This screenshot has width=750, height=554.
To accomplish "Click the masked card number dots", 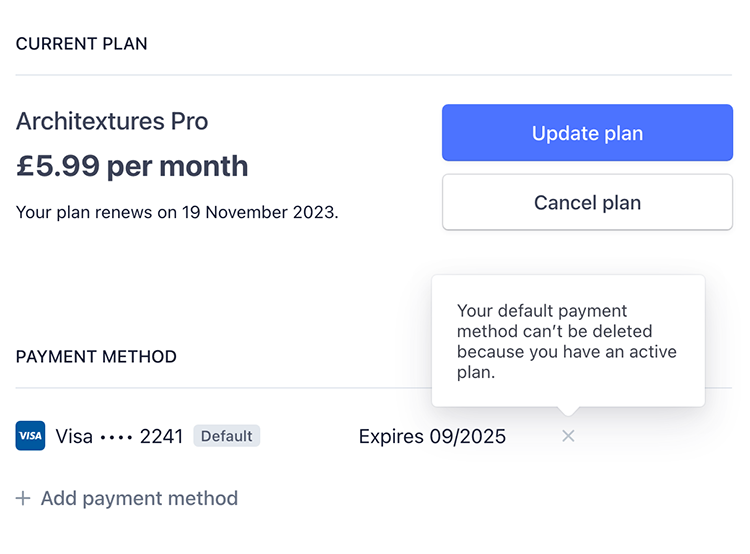I will (x=116, y=437).
